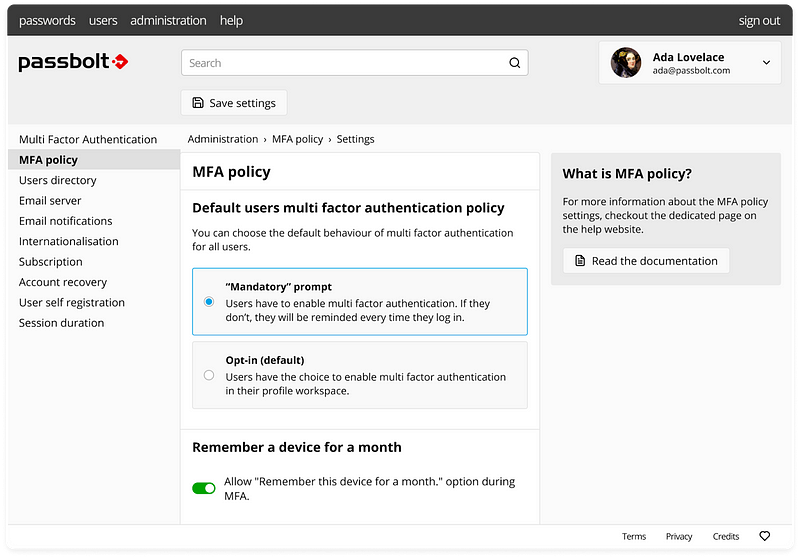Image resolution: width=800 pixels, height=558 pixels.
Task: Open Email server settings
Action: point(50,200)
